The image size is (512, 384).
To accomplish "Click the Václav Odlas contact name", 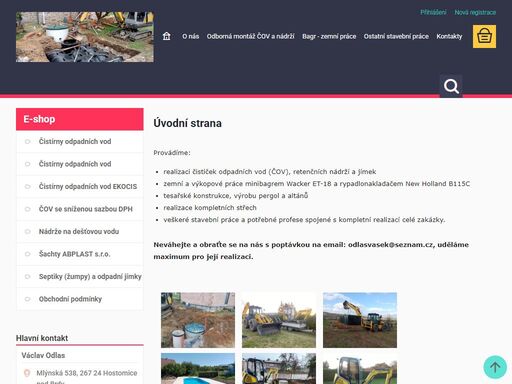I will pyautogui.click(x=43, y=355).
